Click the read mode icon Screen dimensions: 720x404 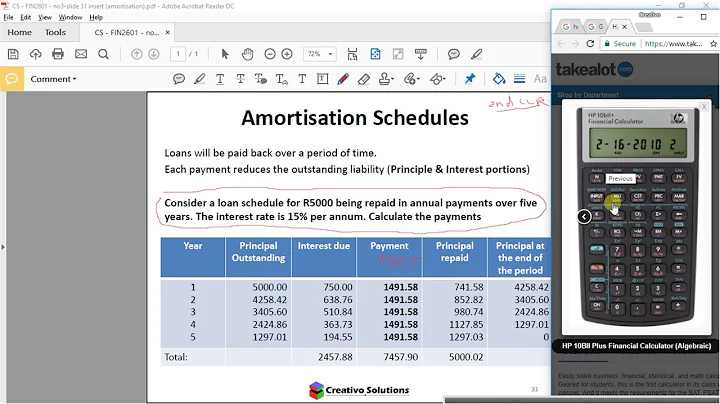pos(421,54)
